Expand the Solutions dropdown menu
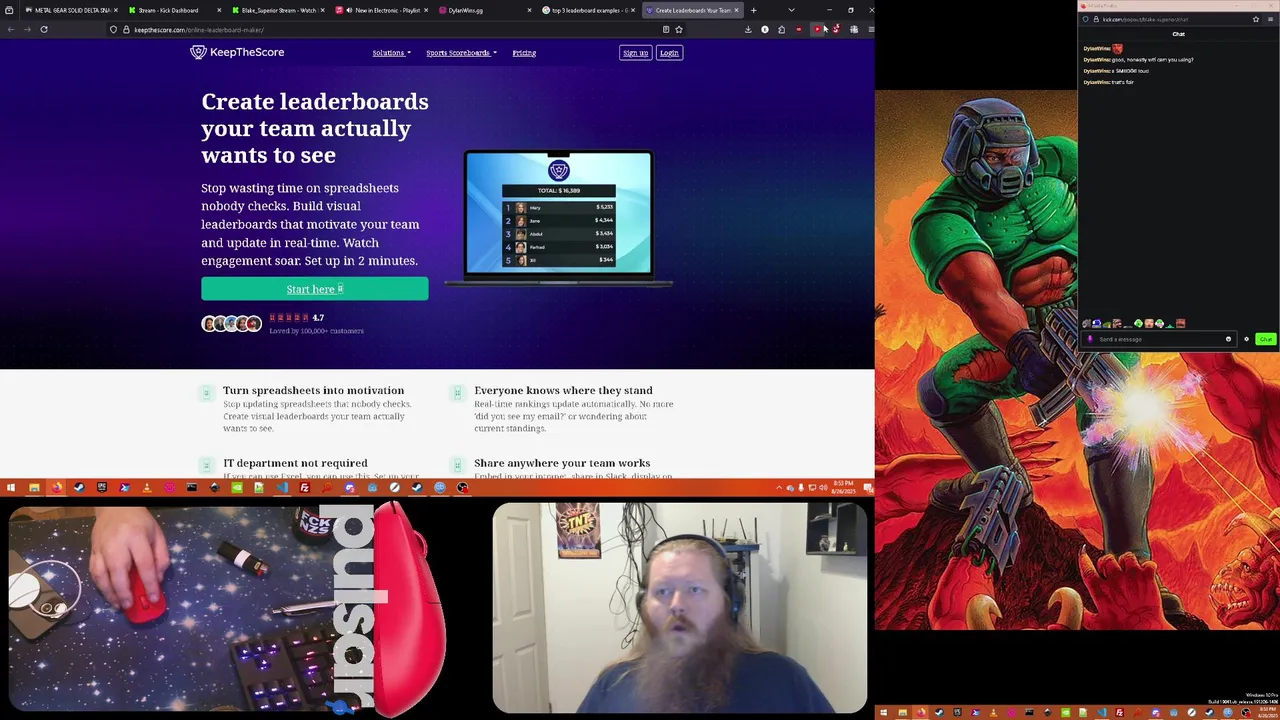Screen dimensions: 1280x720 [391, 52]
